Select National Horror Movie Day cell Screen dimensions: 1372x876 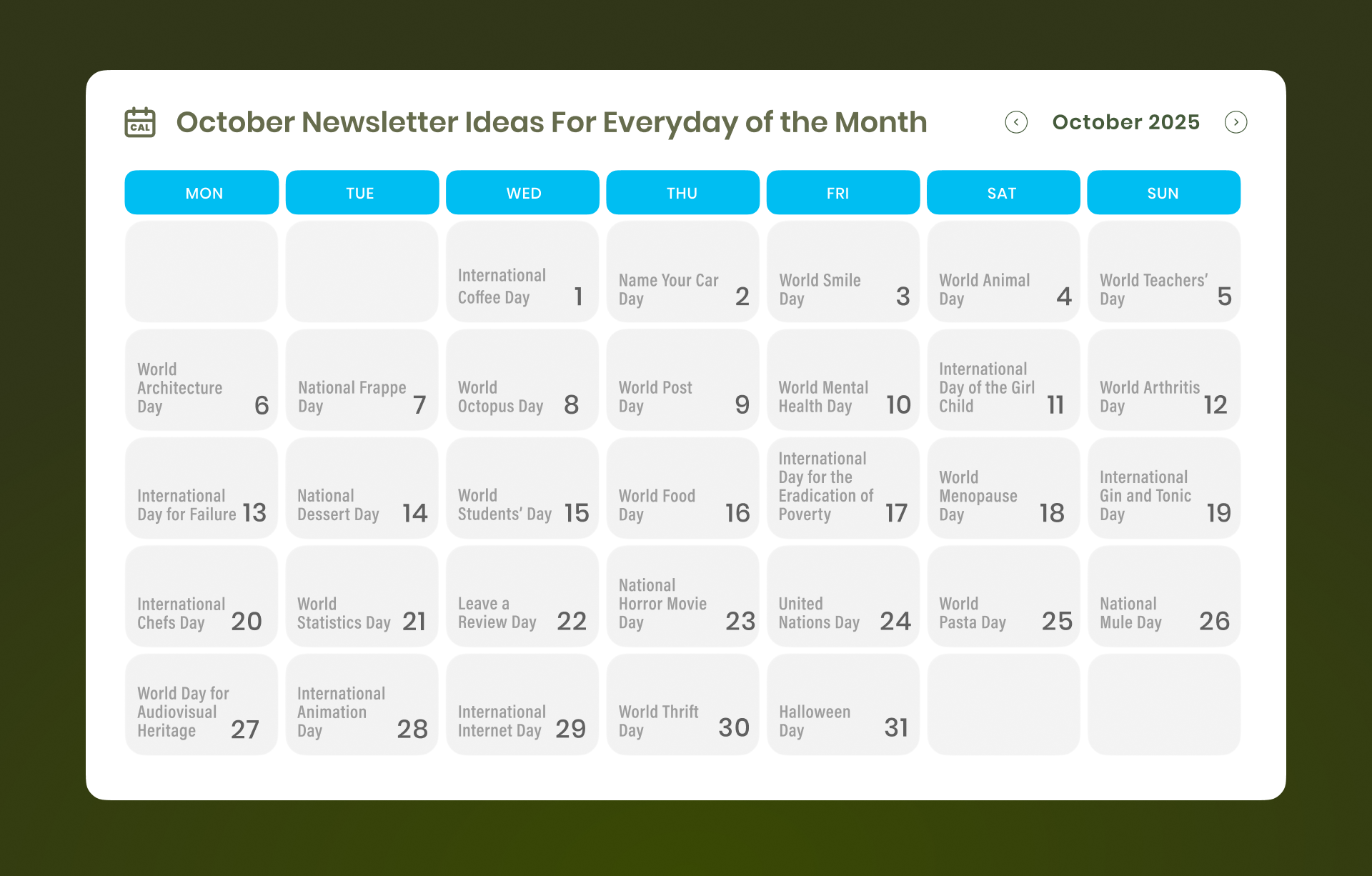[x=682, y=596]
